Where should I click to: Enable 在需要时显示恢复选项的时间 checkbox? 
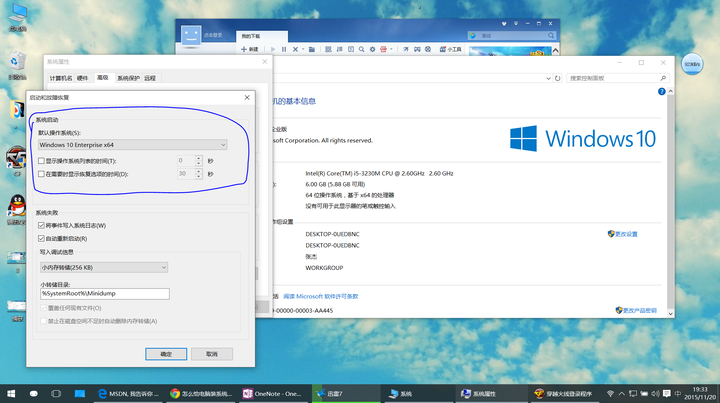point(41,174)
